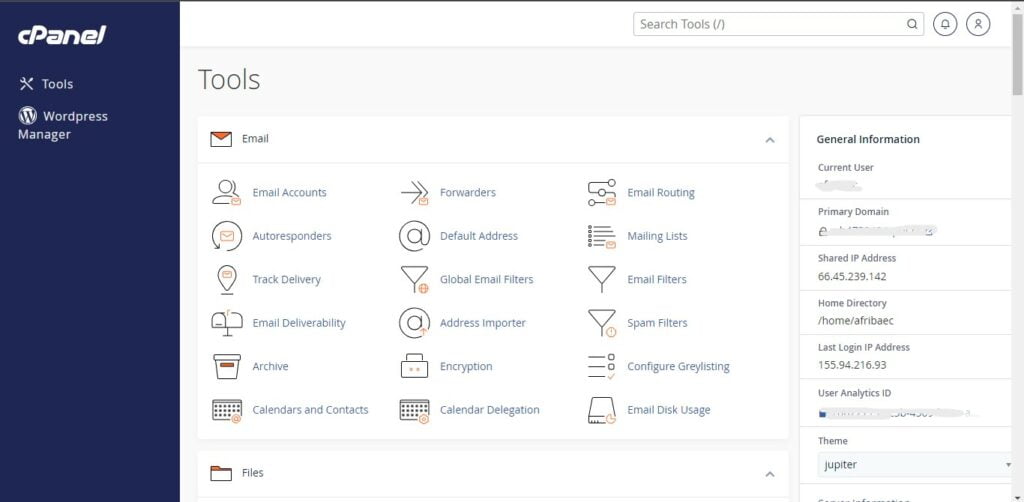Click the Configure Greylisting icon

(x=601, y=367)
